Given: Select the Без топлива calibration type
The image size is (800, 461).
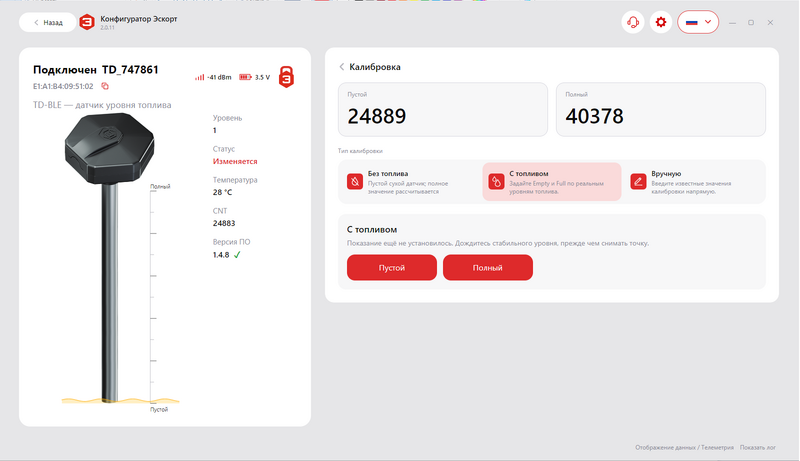Looking at the screenshot, I should tap(411, 182).
